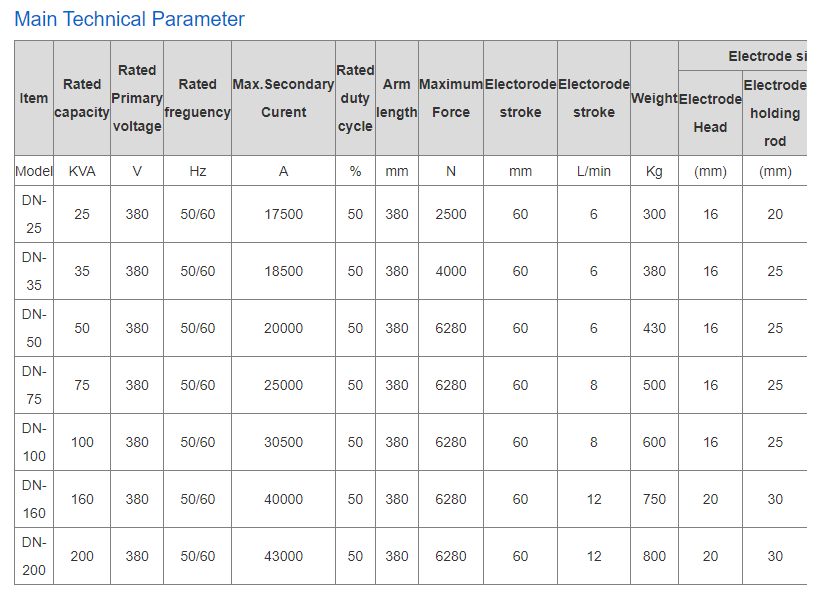
Task: Select the DN-100 model cell
Action: 34,442
